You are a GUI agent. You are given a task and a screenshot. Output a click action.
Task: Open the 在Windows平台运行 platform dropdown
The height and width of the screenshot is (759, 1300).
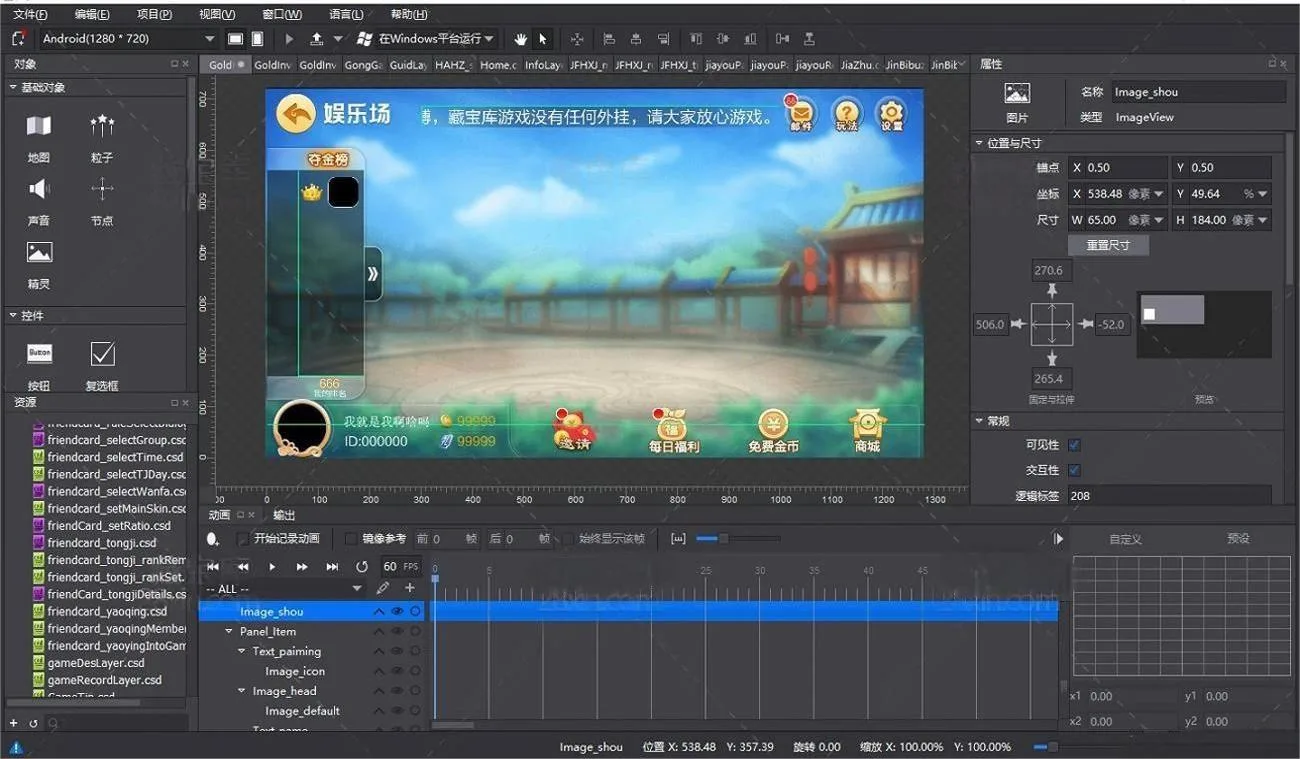pyautogui.click(x=425, y=39)
